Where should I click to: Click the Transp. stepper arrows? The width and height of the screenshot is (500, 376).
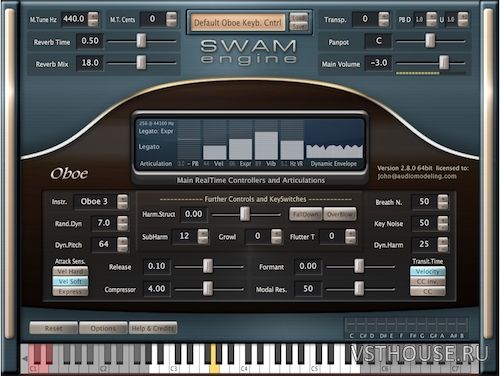[x=384, y=19]
